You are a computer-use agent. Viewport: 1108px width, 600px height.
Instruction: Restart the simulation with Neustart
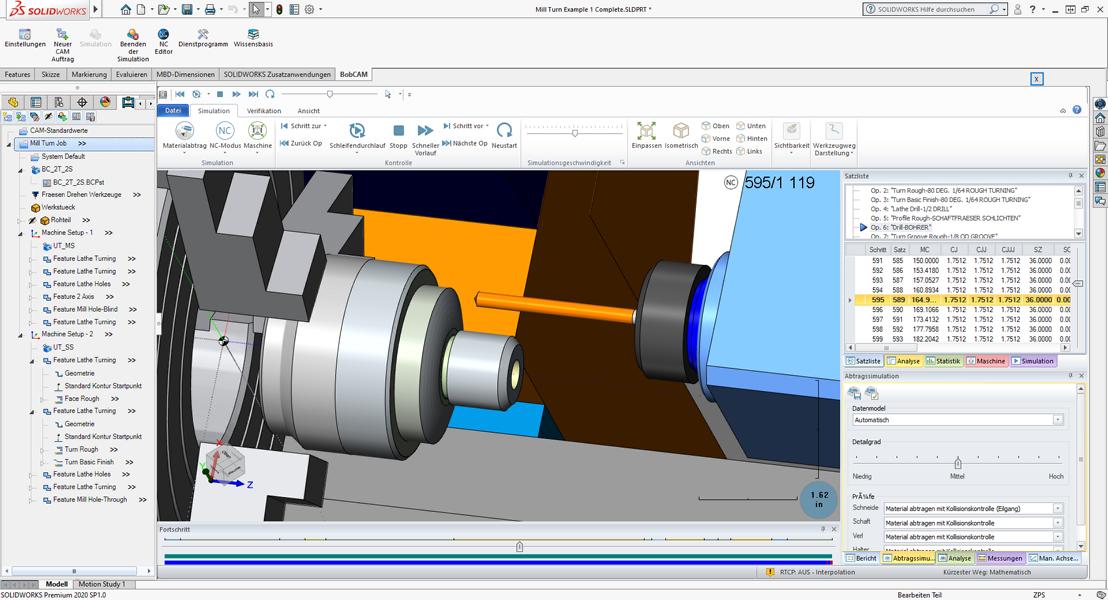504,135
